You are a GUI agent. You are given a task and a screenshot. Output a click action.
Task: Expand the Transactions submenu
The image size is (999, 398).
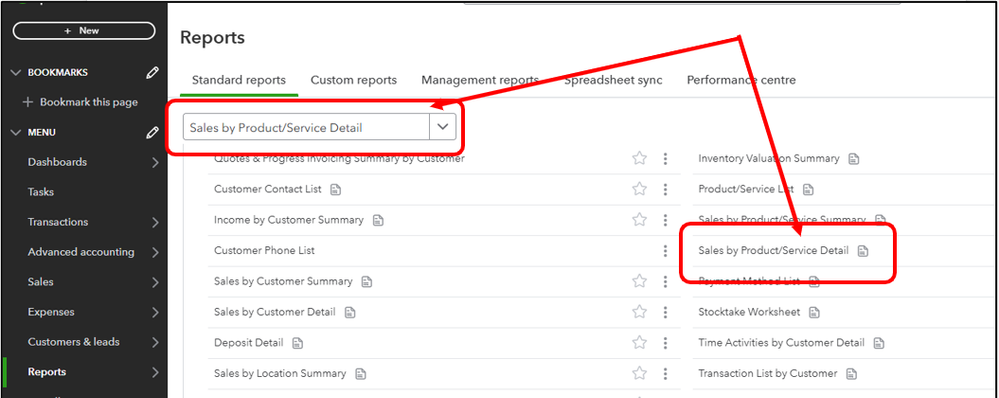(155, 222)
